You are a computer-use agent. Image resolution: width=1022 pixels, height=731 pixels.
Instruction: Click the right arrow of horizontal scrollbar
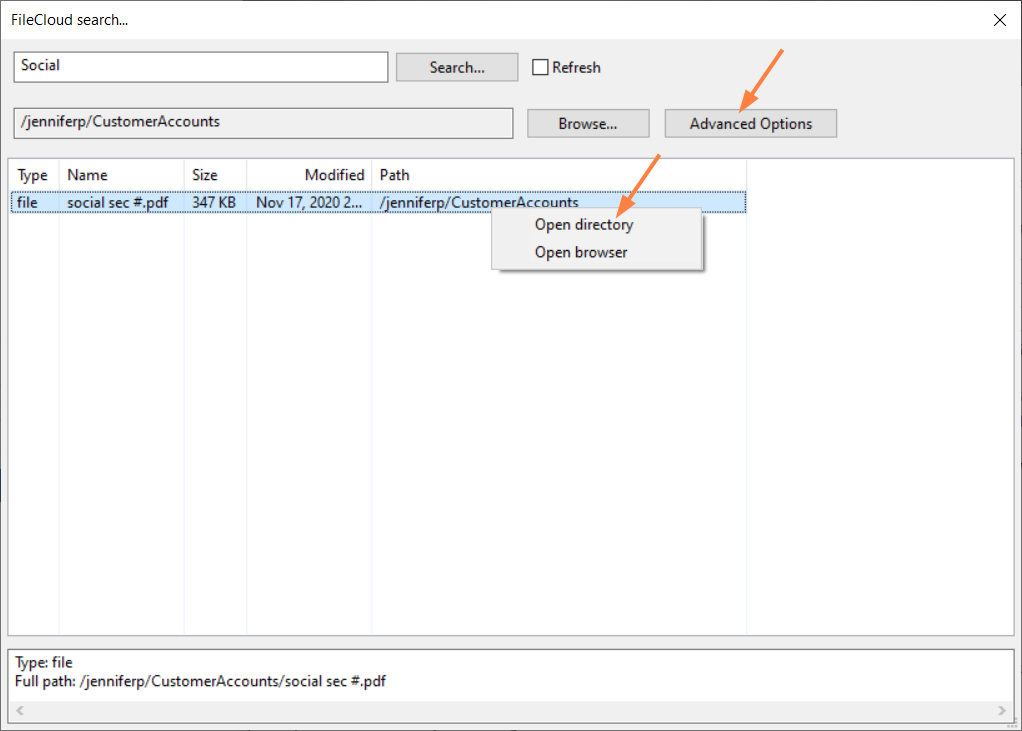pos(1002,711)
